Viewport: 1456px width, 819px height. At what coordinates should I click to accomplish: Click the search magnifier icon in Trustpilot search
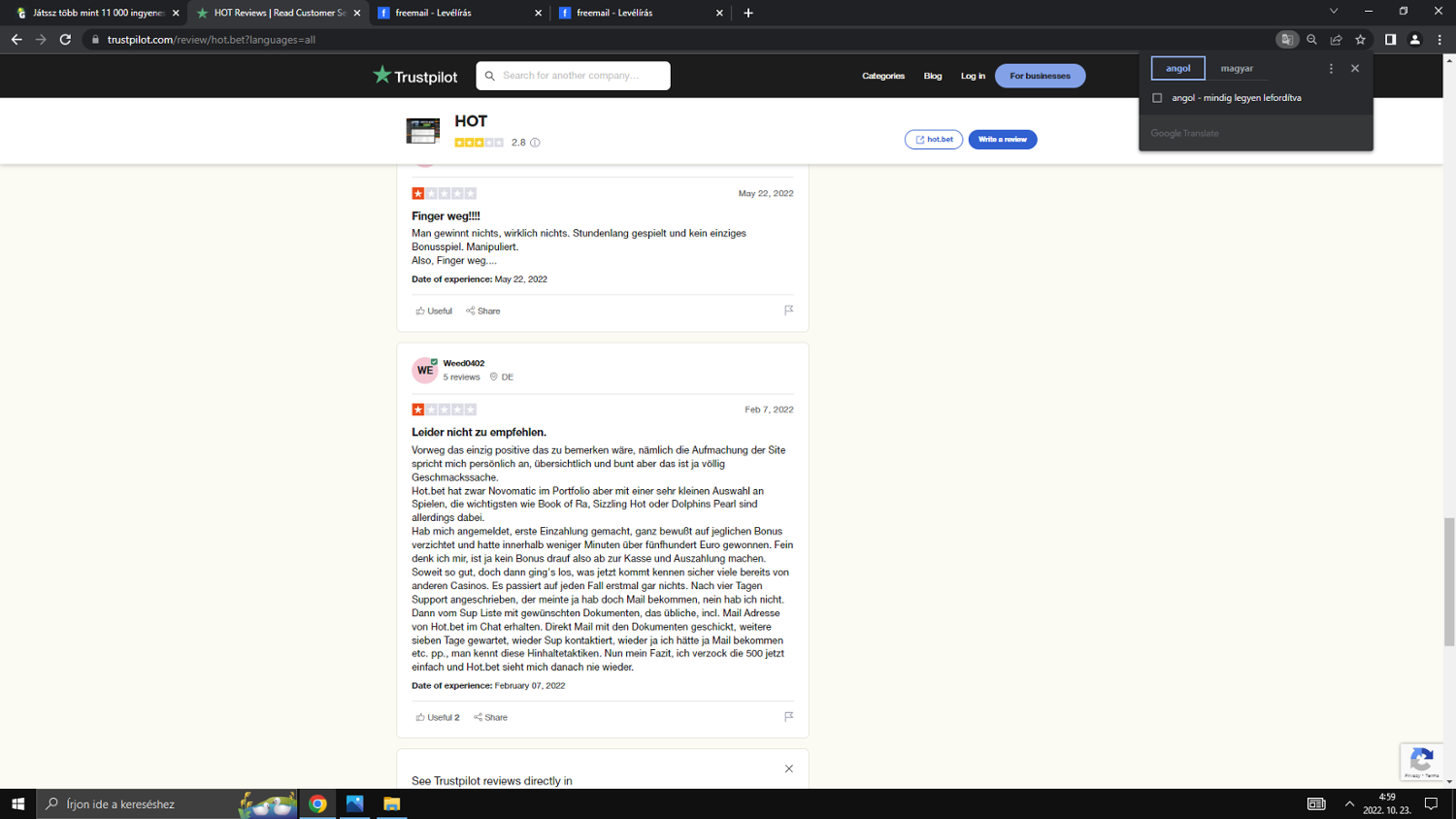(x=490, y=76)
